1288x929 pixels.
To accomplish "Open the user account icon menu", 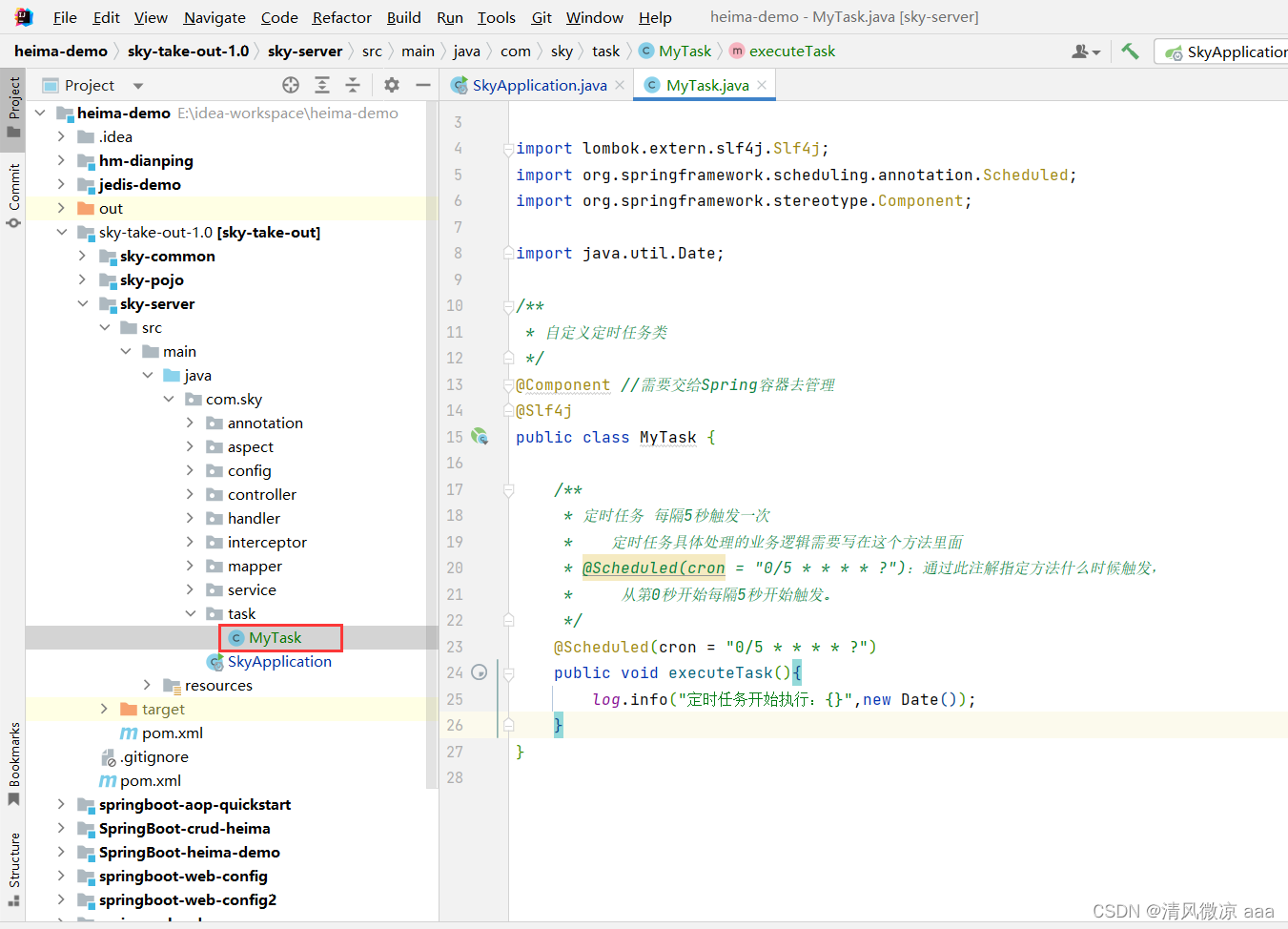I will (1086, 52).
